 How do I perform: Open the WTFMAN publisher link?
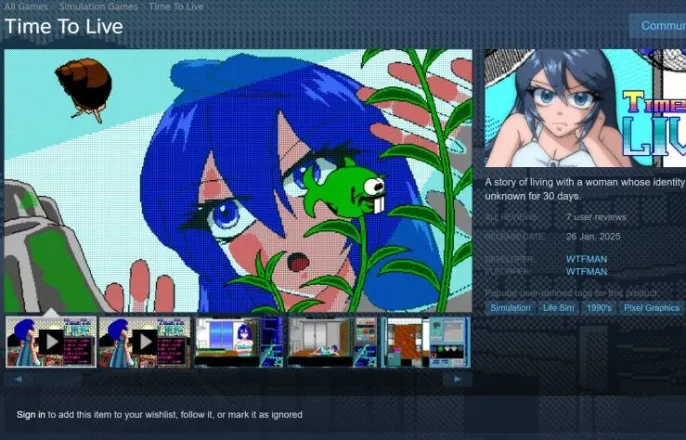coord(586,272)
